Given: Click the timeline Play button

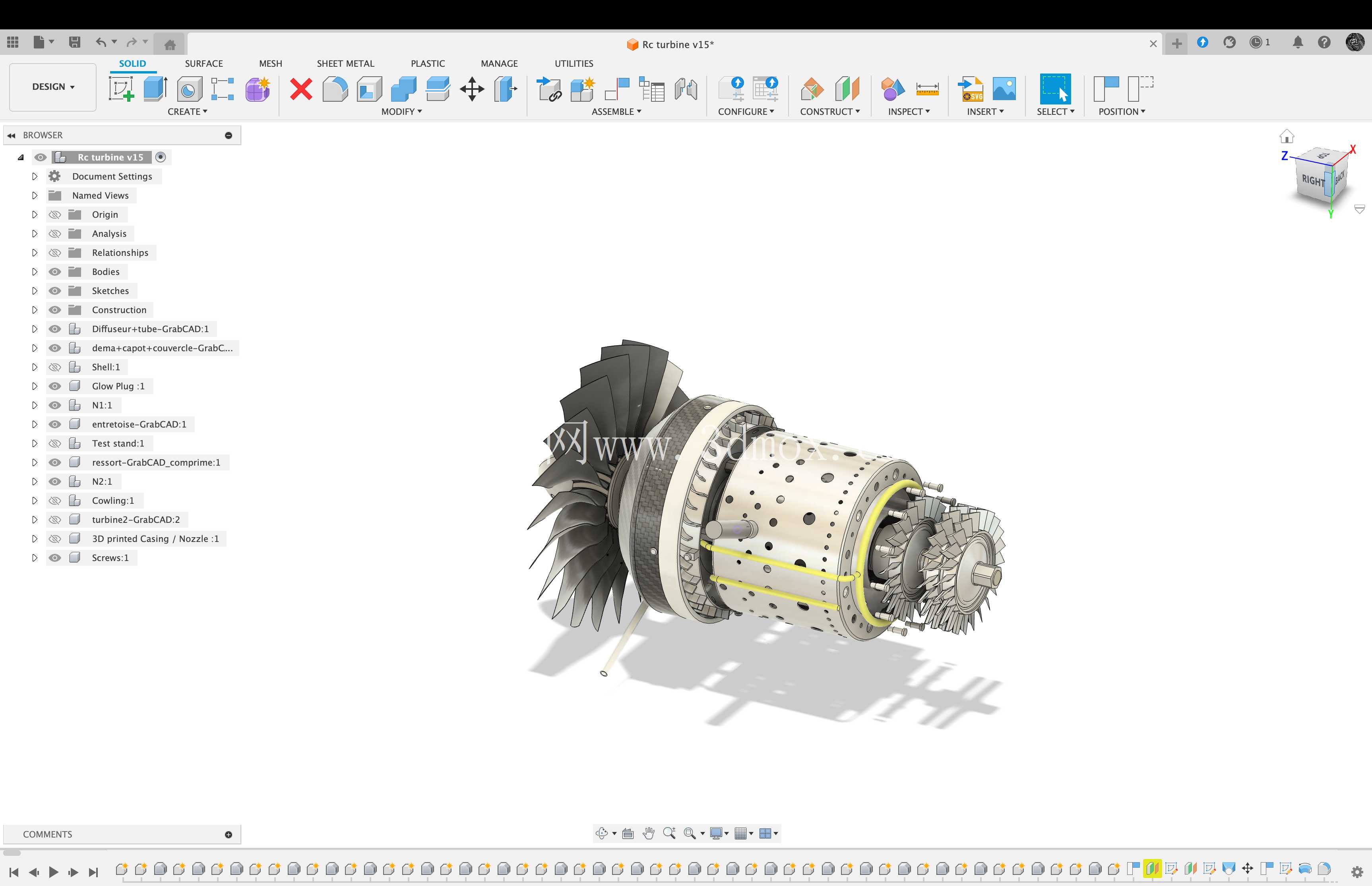Looking at the screenshot, I should (54, 872).
